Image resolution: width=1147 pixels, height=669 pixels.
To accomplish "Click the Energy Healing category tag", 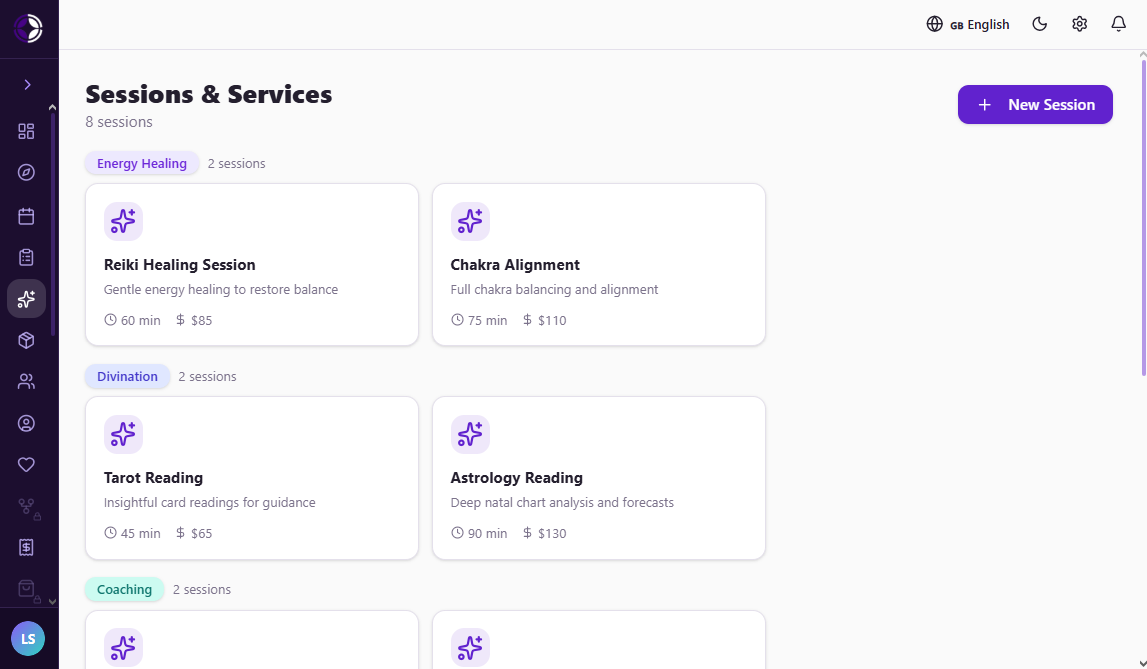I will coord(142,163).
